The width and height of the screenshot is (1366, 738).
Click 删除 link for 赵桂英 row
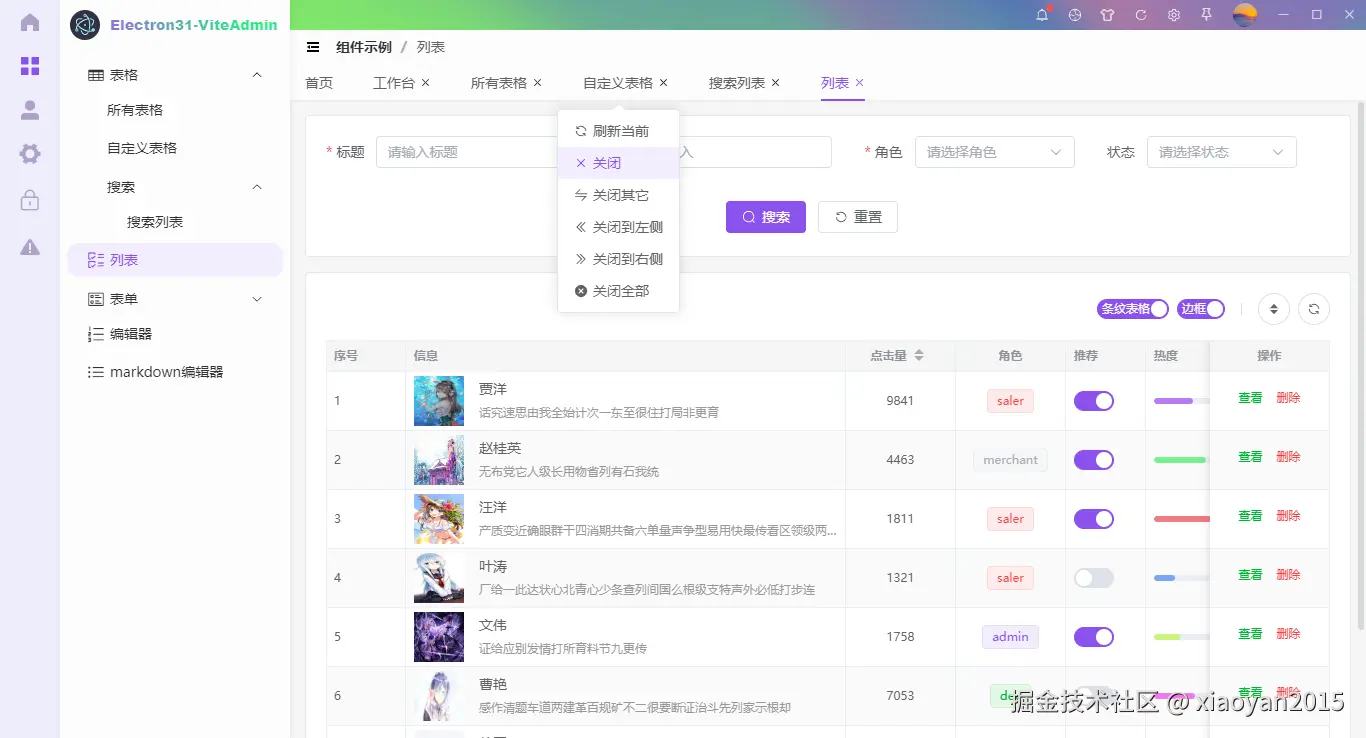1288,457
